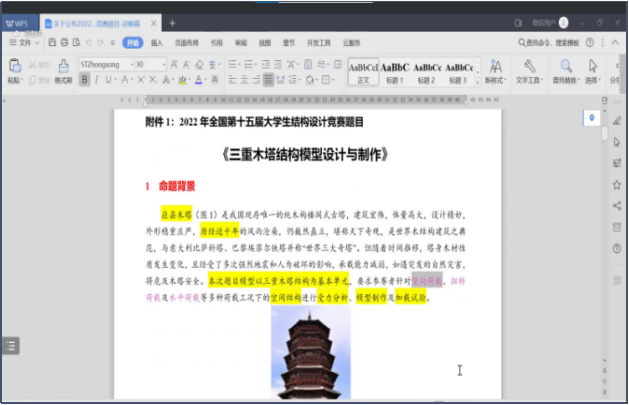Toggle Italic formatting button

[x=96, y=79]
